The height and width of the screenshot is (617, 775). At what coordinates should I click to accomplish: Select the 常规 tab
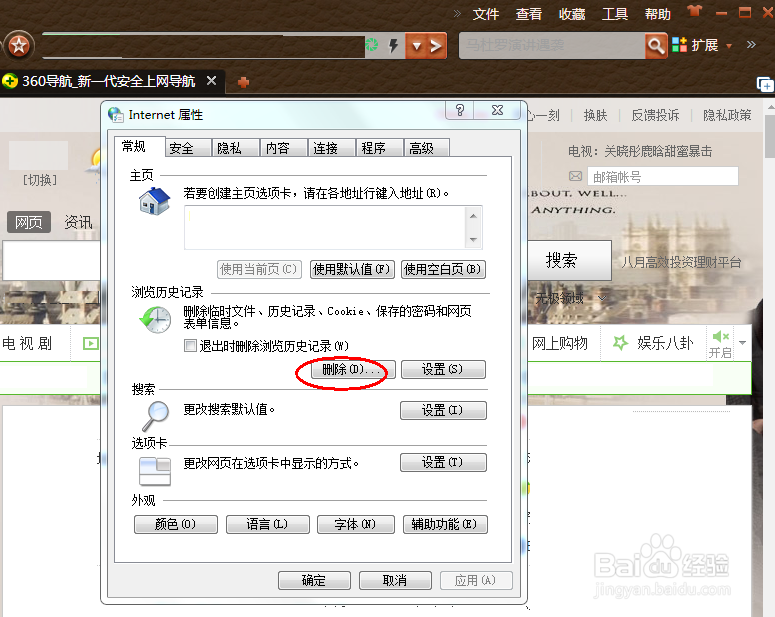tap(139, 146)
